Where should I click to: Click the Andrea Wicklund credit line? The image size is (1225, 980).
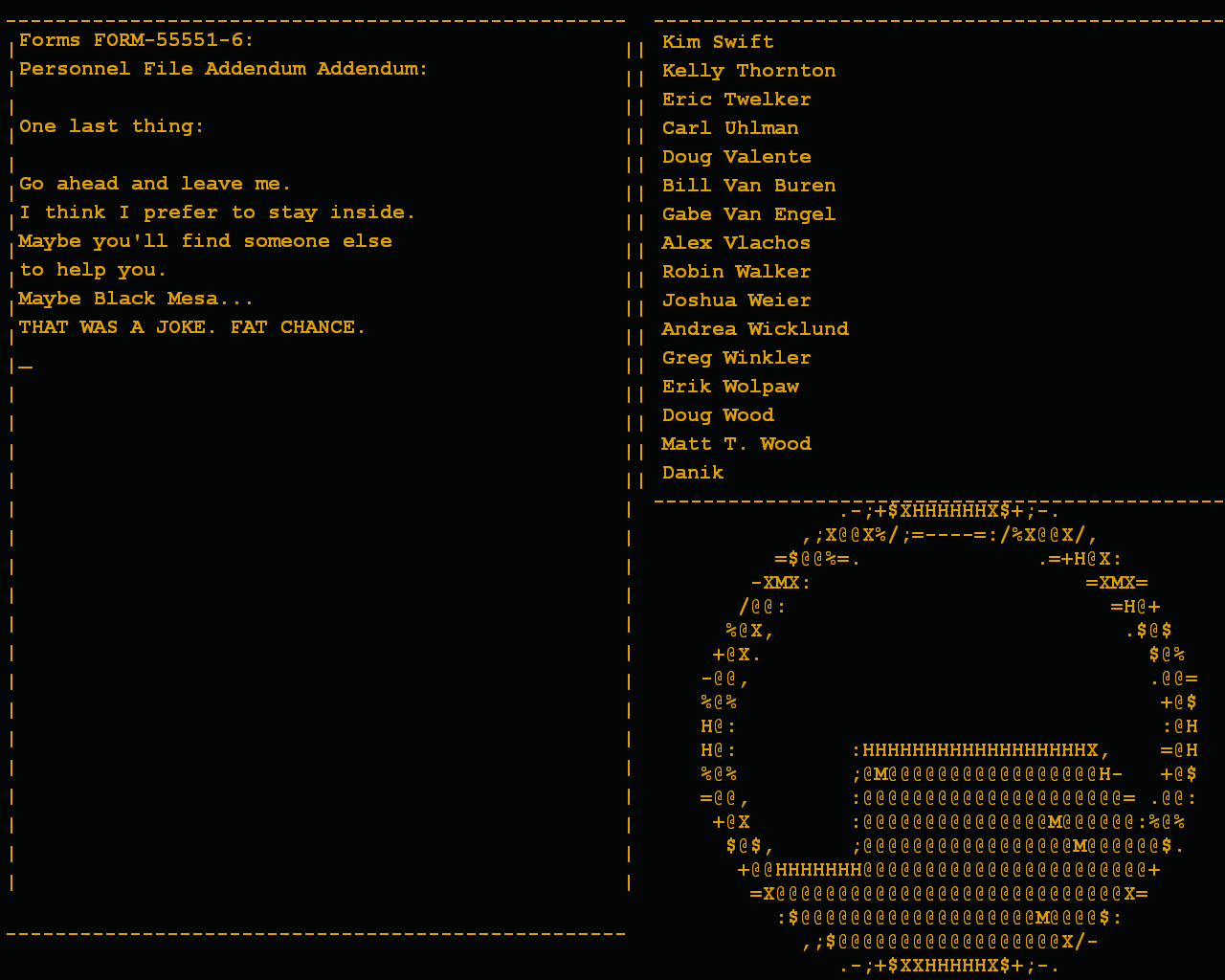[x=755, y=329]
